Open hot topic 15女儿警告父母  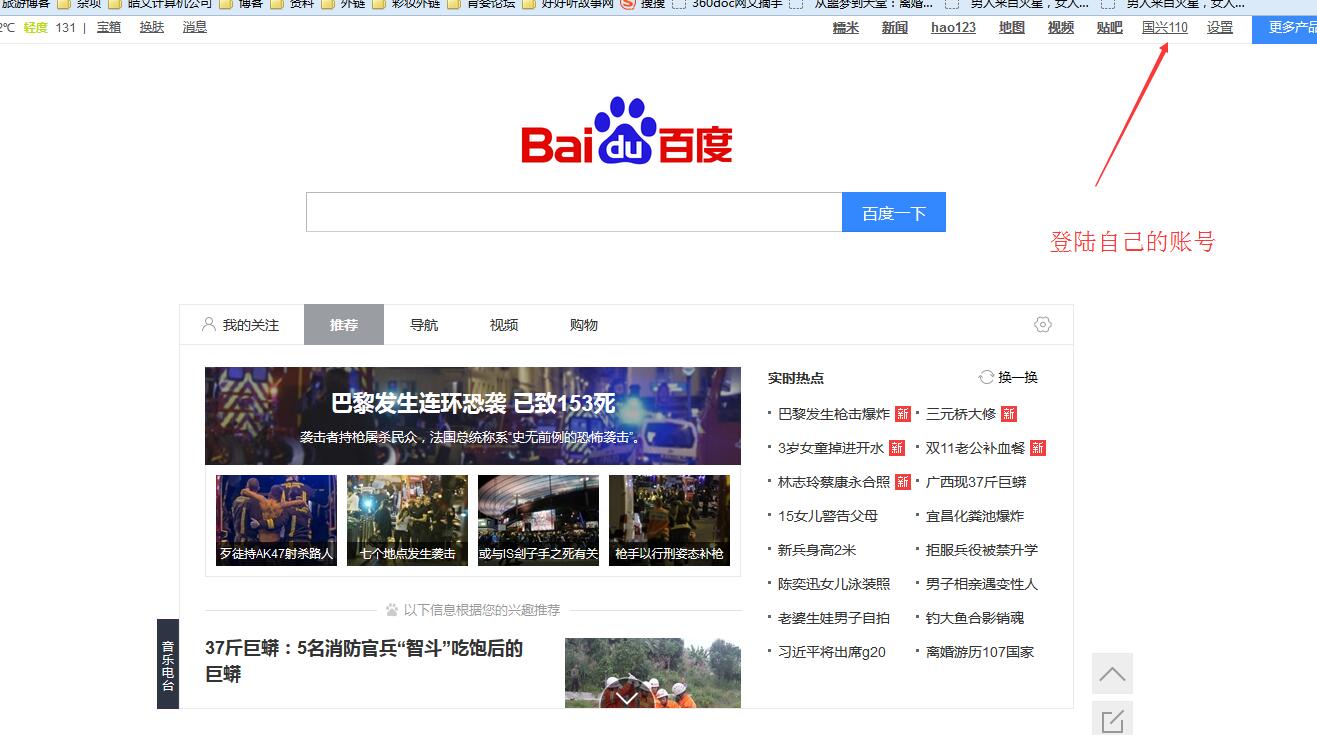pos(828,516)
